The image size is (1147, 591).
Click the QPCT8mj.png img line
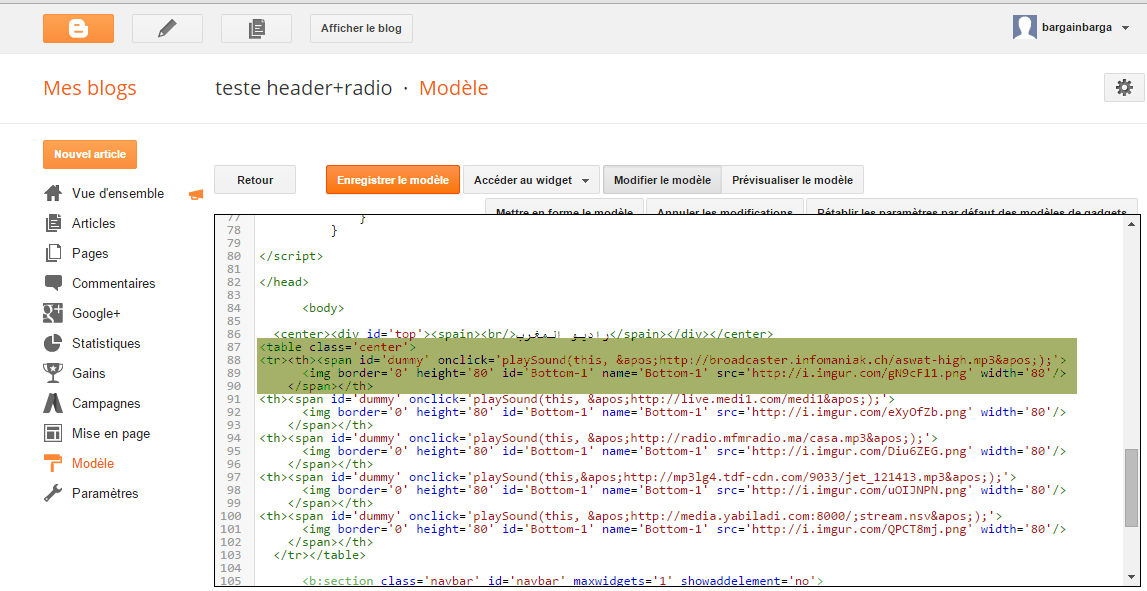click(684, 529)
